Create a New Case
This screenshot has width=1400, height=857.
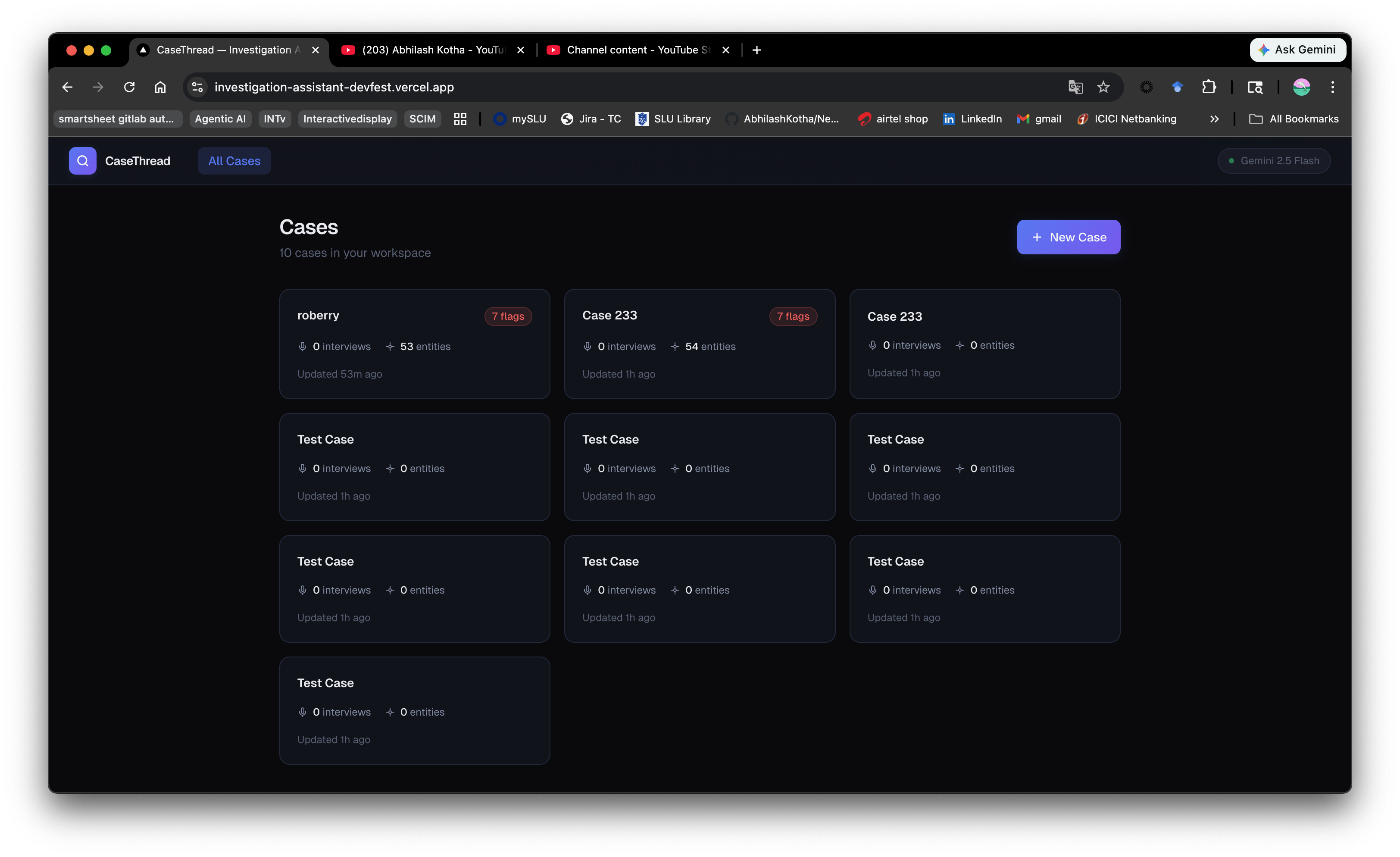coord(1068,237)
